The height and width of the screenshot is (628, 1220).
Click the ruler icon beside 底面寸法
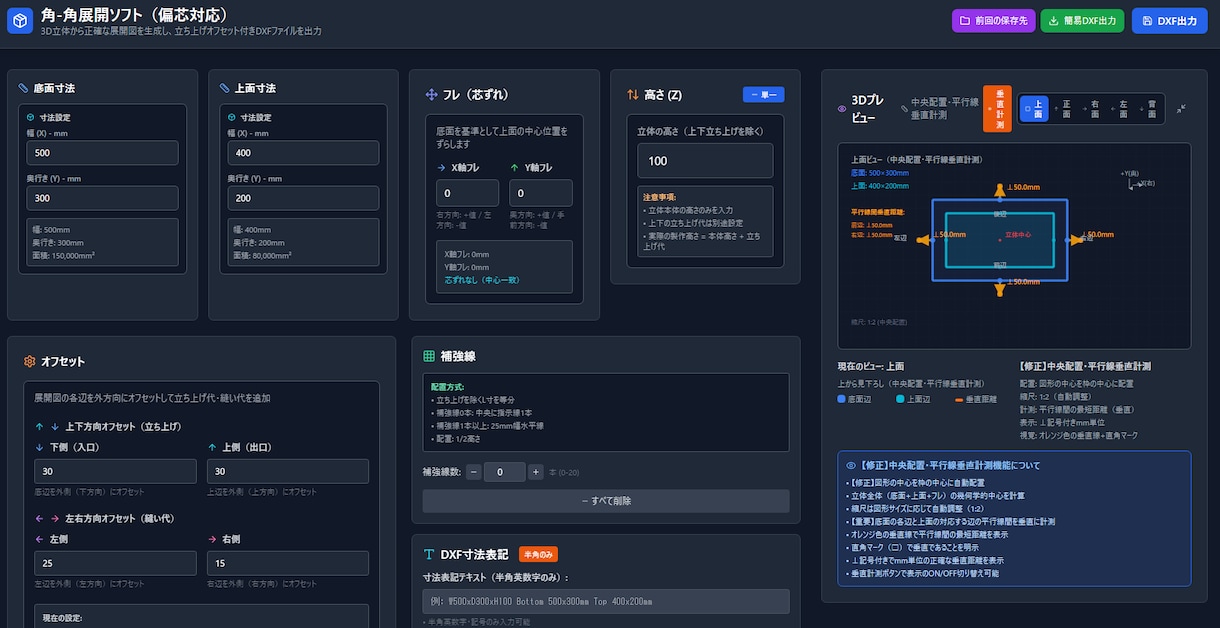(x=24, y=88)
